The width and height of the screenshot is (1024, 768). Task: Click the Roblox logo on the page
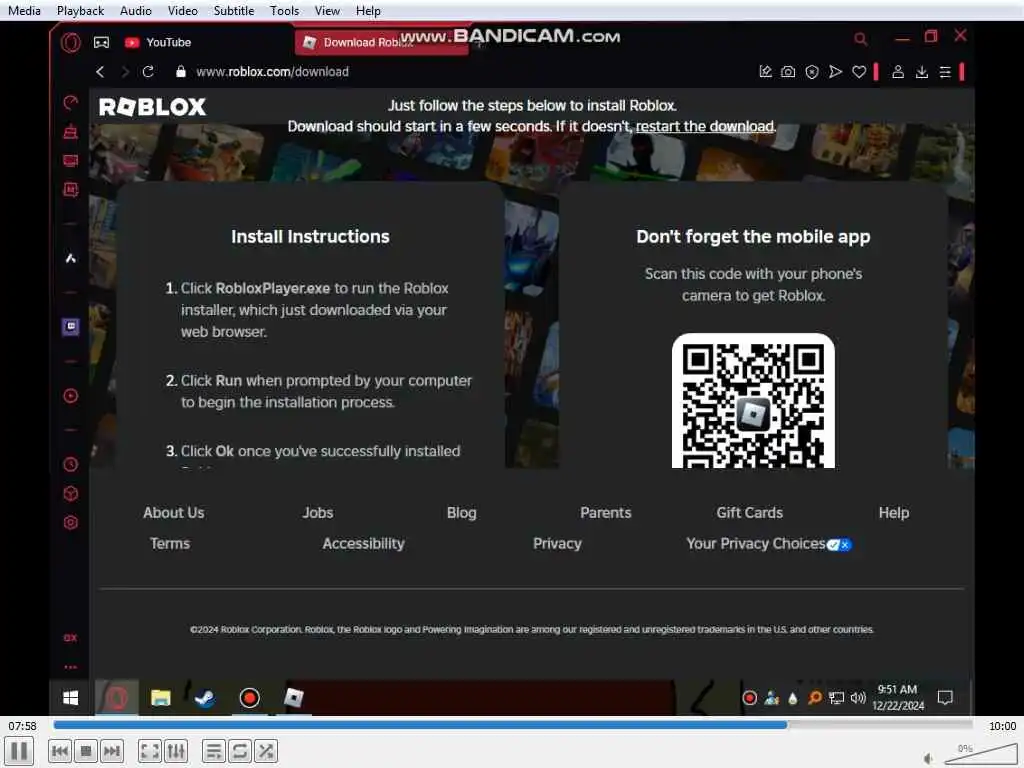pos(152,106)
